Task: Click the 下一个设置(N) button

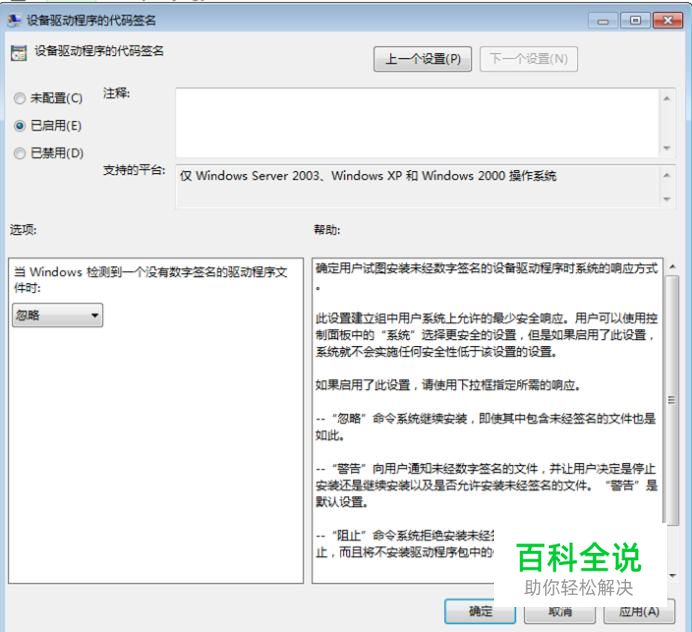Action: pyautogui.click(x=529, y=59)
